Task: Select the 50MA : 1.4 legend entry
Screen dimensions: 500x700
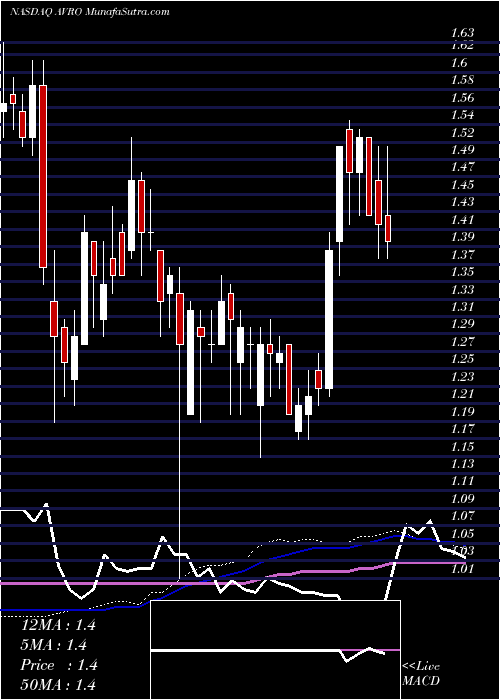Action: click(58, 685)
